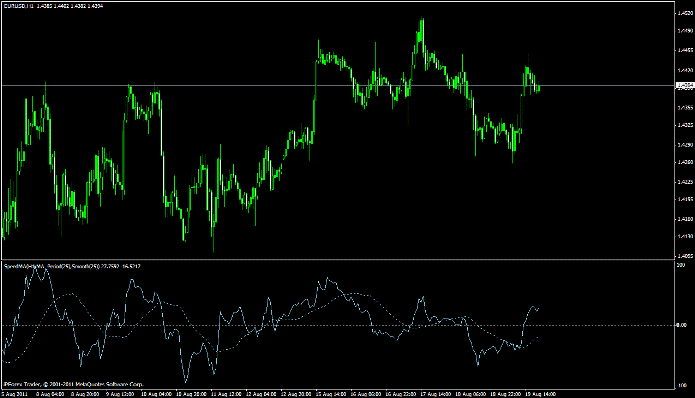Click the 5 Aug 2011 date label on time axis
This screenshot has height=398, width=695.
(x=15, y=394)
